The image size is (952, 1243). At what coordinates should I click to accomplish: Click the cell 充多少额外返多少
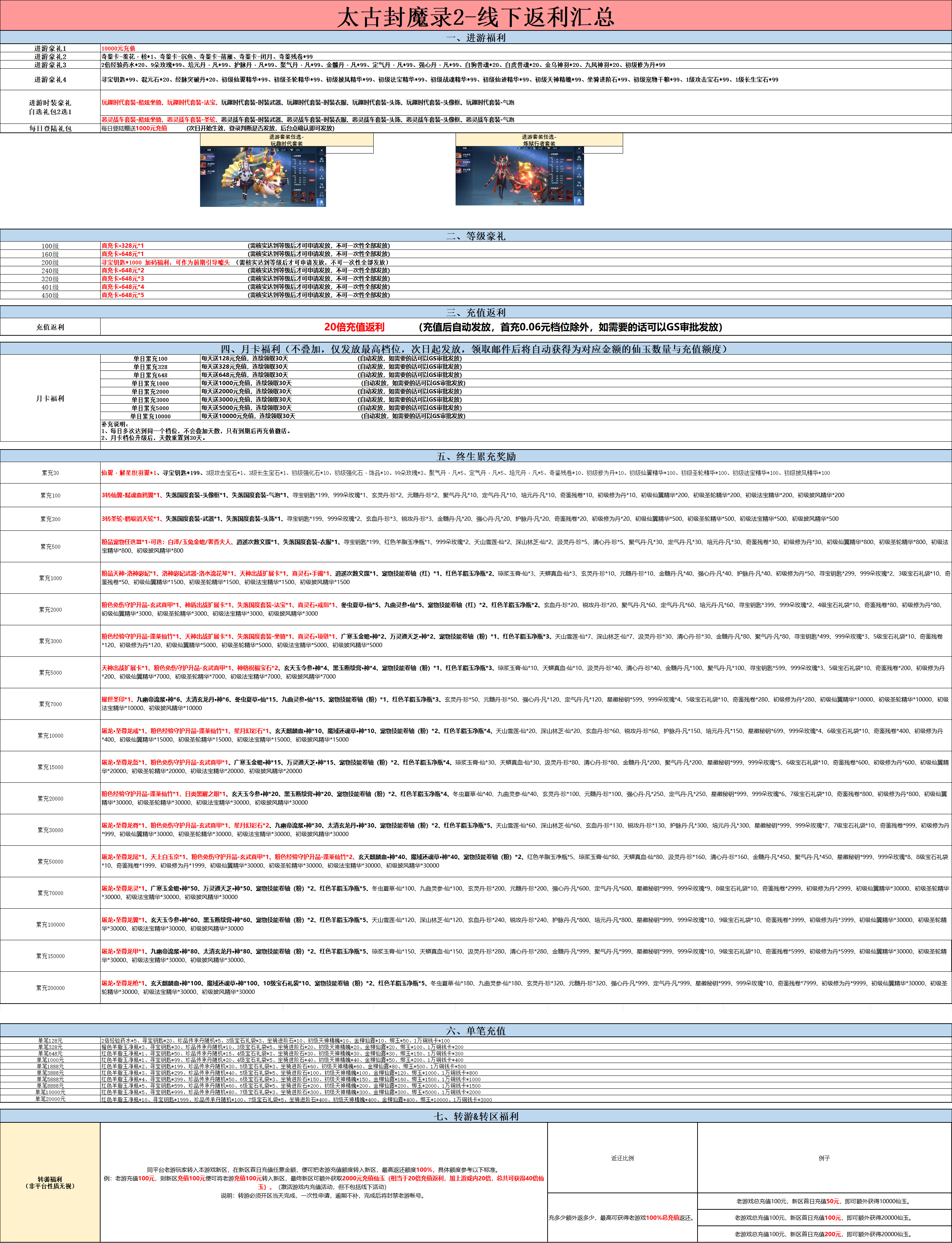tap(622, 1218)
